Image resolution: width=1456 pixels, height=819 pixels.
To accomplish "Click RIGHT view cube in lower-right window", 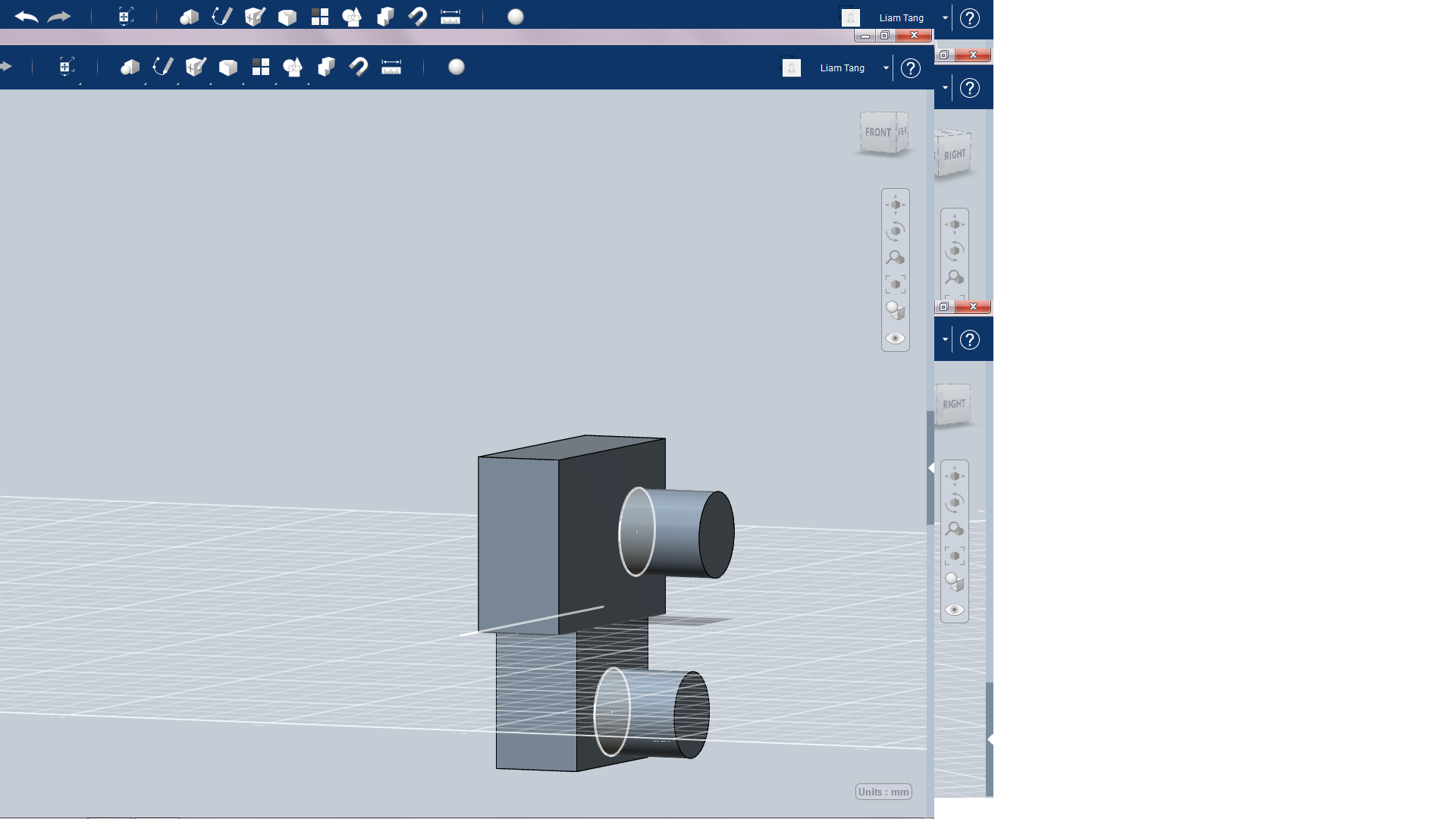I will pyautogui.click(x=953, y=404).
